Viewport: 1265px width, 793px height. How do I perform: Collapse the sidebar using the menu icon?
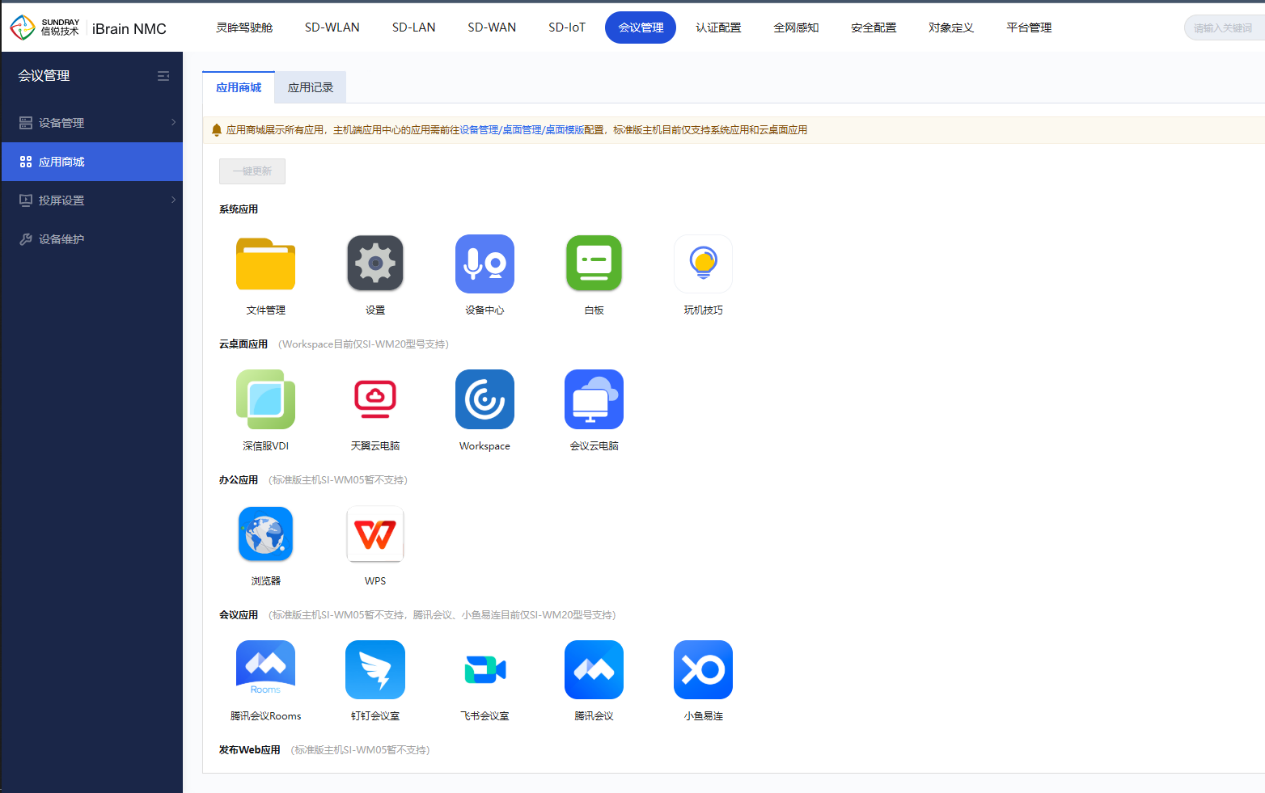163,76
